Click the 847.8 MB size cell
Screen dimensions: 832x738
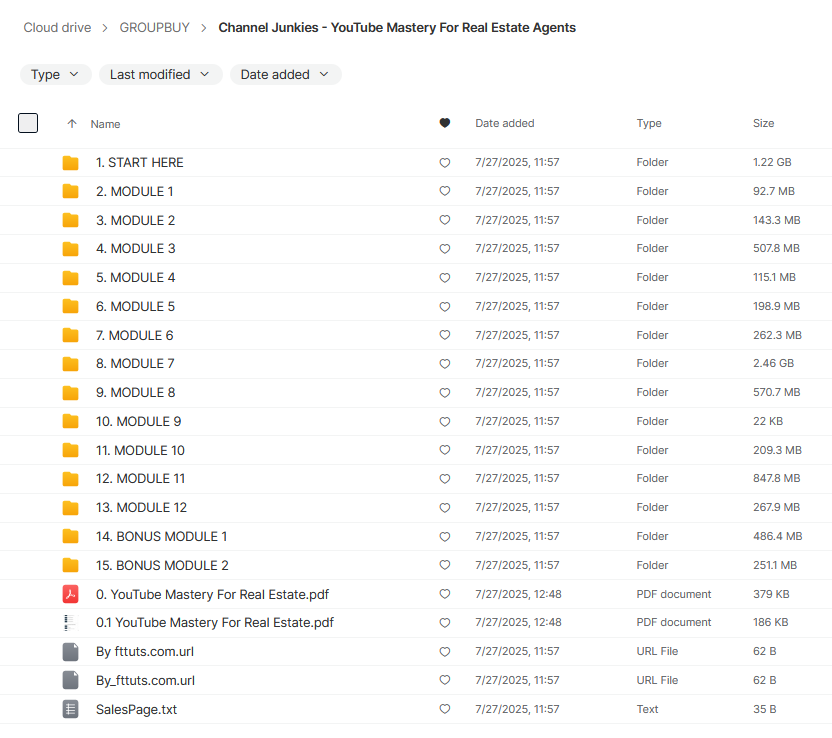coord(776,479)
